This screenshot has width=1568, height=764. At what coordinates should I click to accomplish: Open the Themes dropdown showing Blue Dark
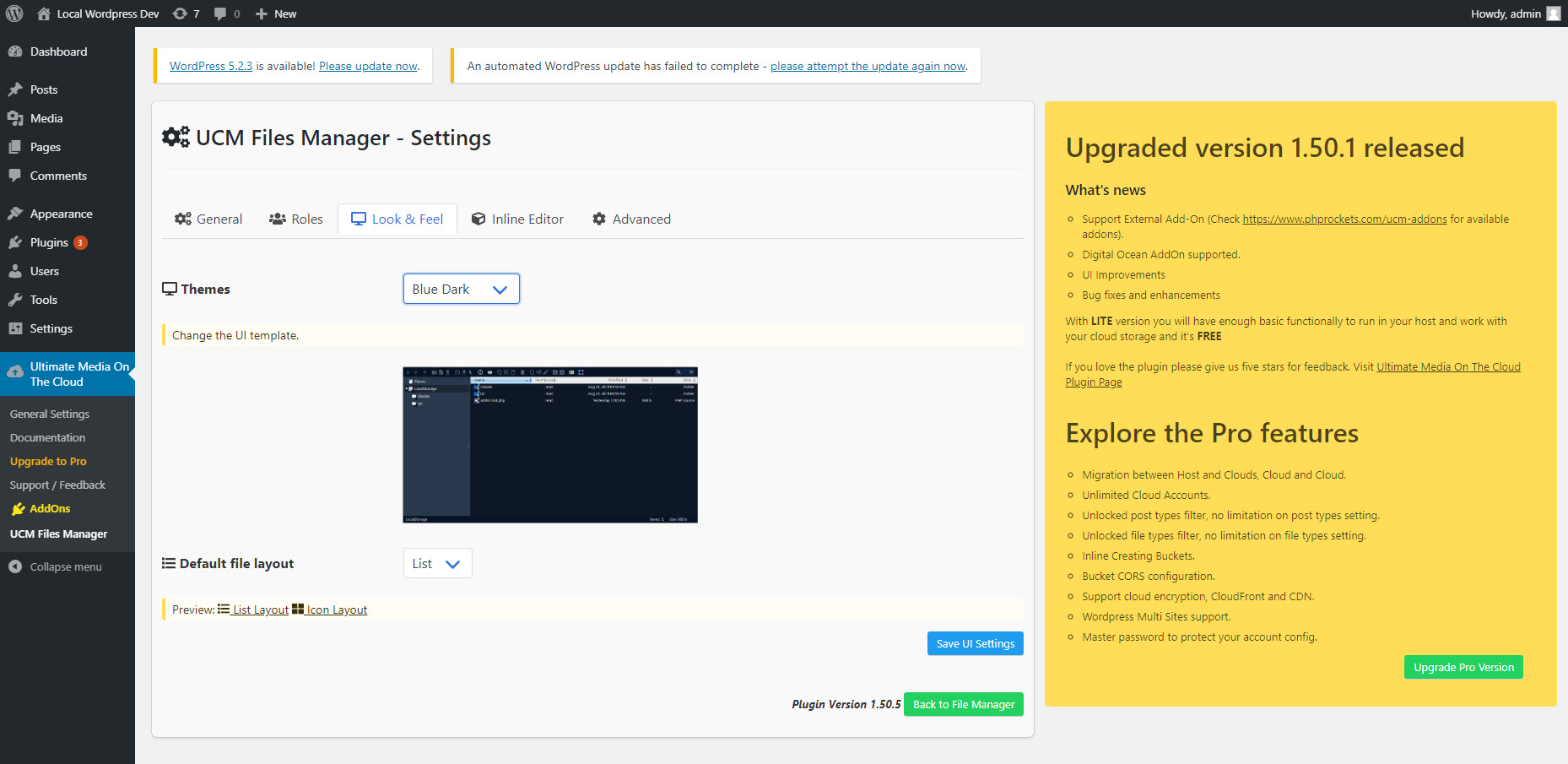[x=462, y=289]
